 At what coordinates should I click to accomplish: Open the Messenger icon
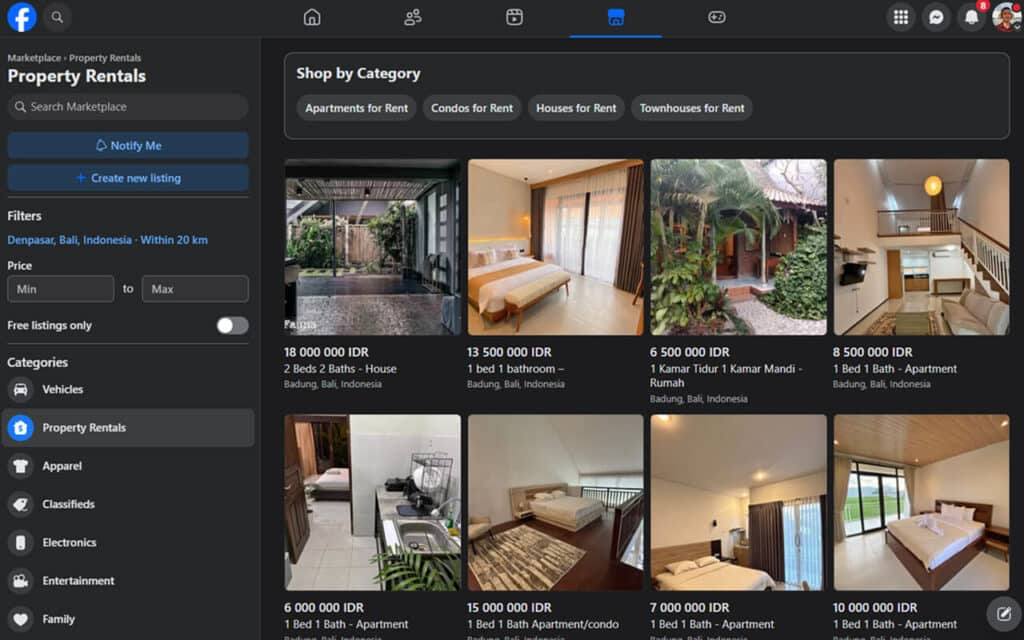tap(936, 17)
